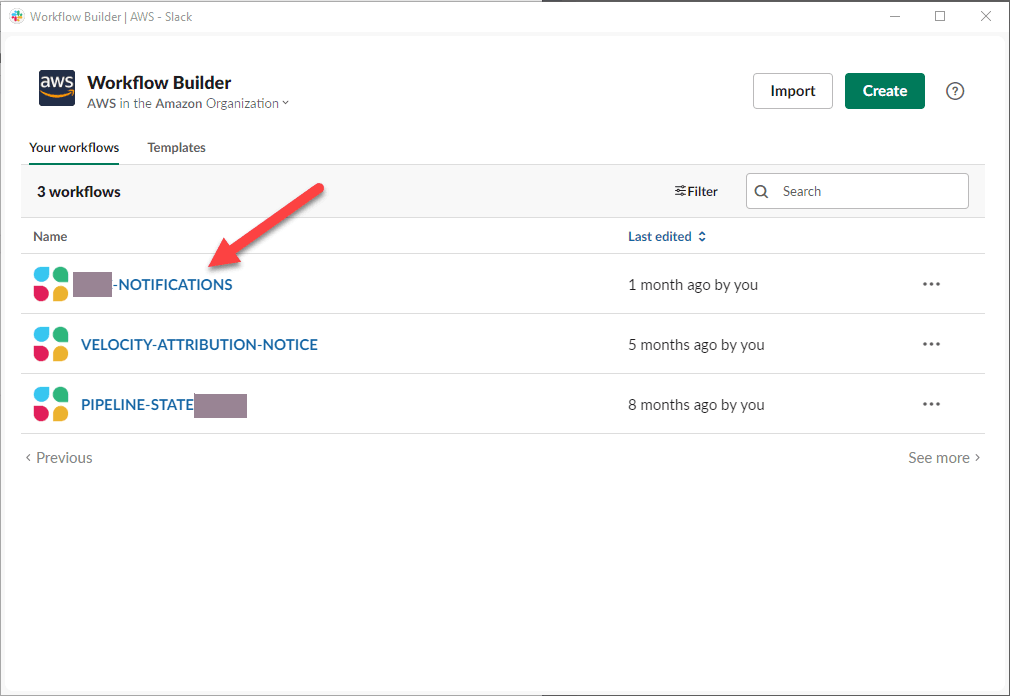The height and width of the screenshot is (696, 1010).
Task: Click the help question mark icon
Action: click(x=954, y=91)
